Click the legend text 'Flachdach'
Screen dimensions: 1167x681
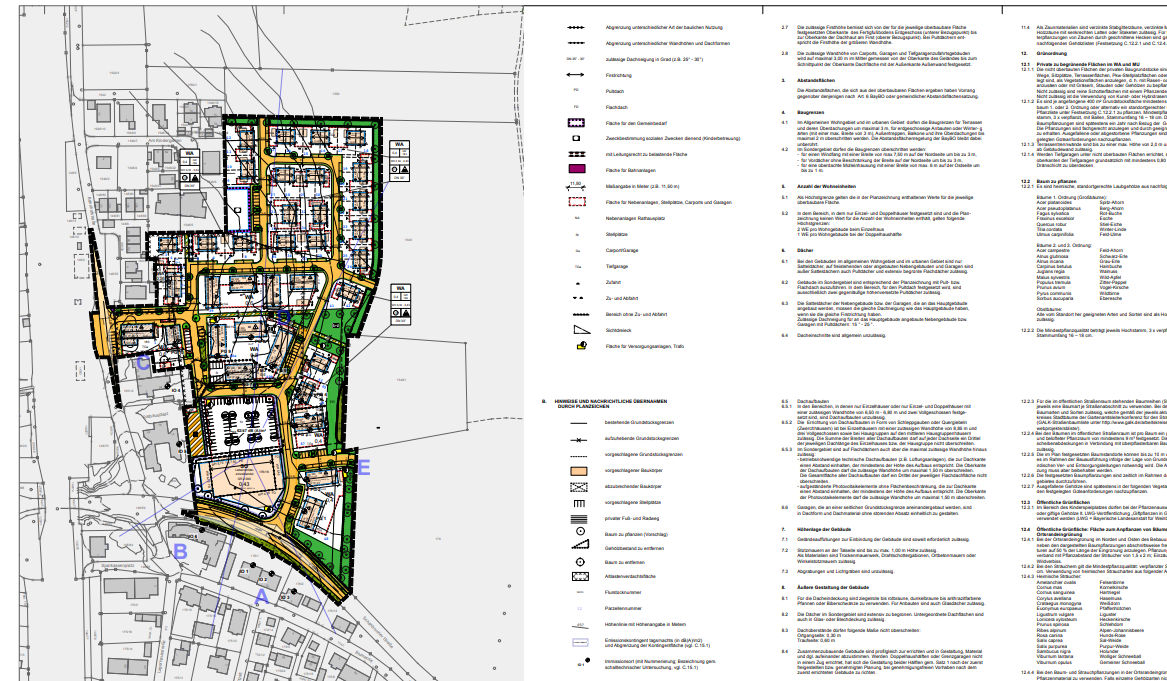tap(616, 107)
